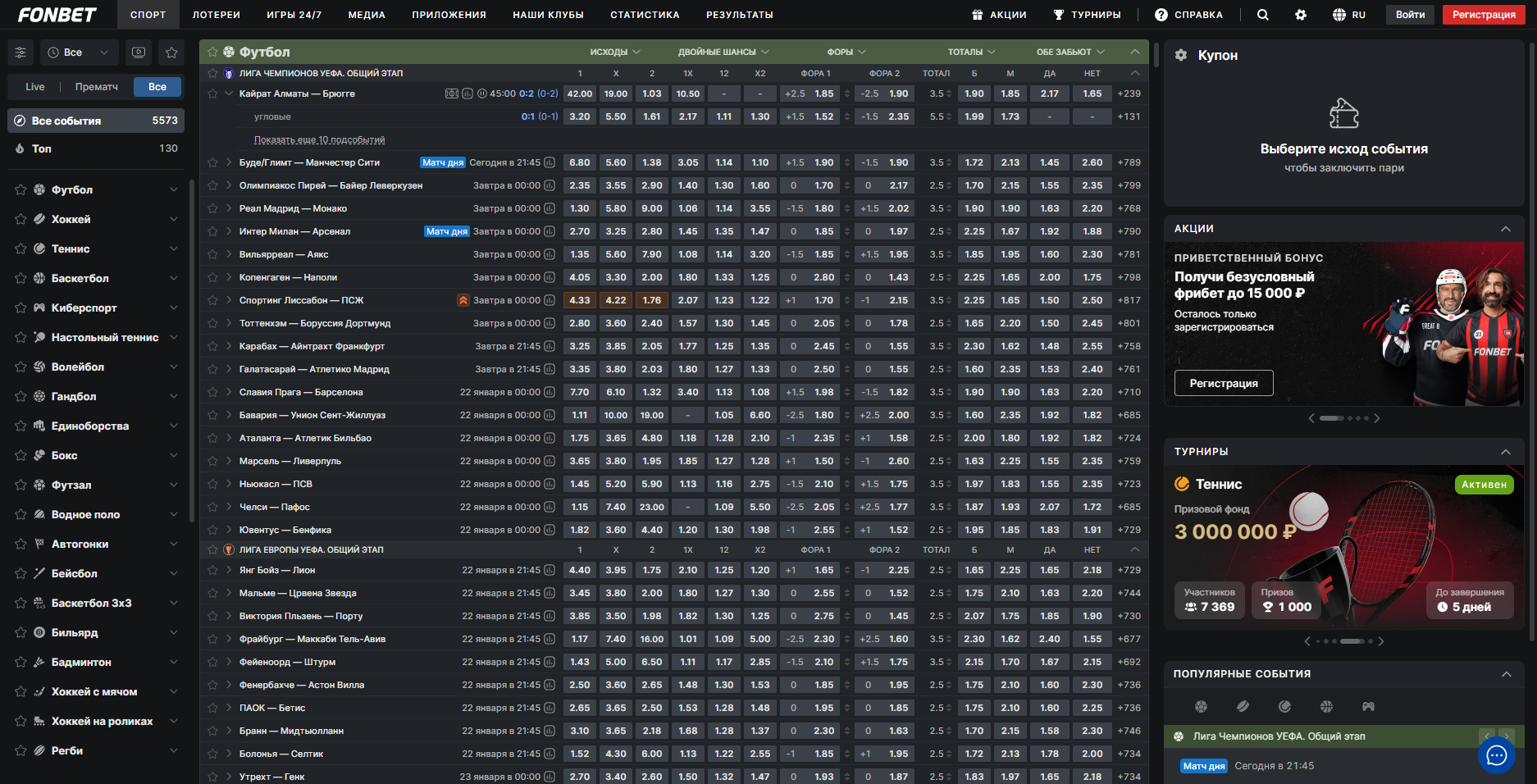1537x784 pixels.
Task: Open the live chat support bubble
Action: pos(1496,755)
